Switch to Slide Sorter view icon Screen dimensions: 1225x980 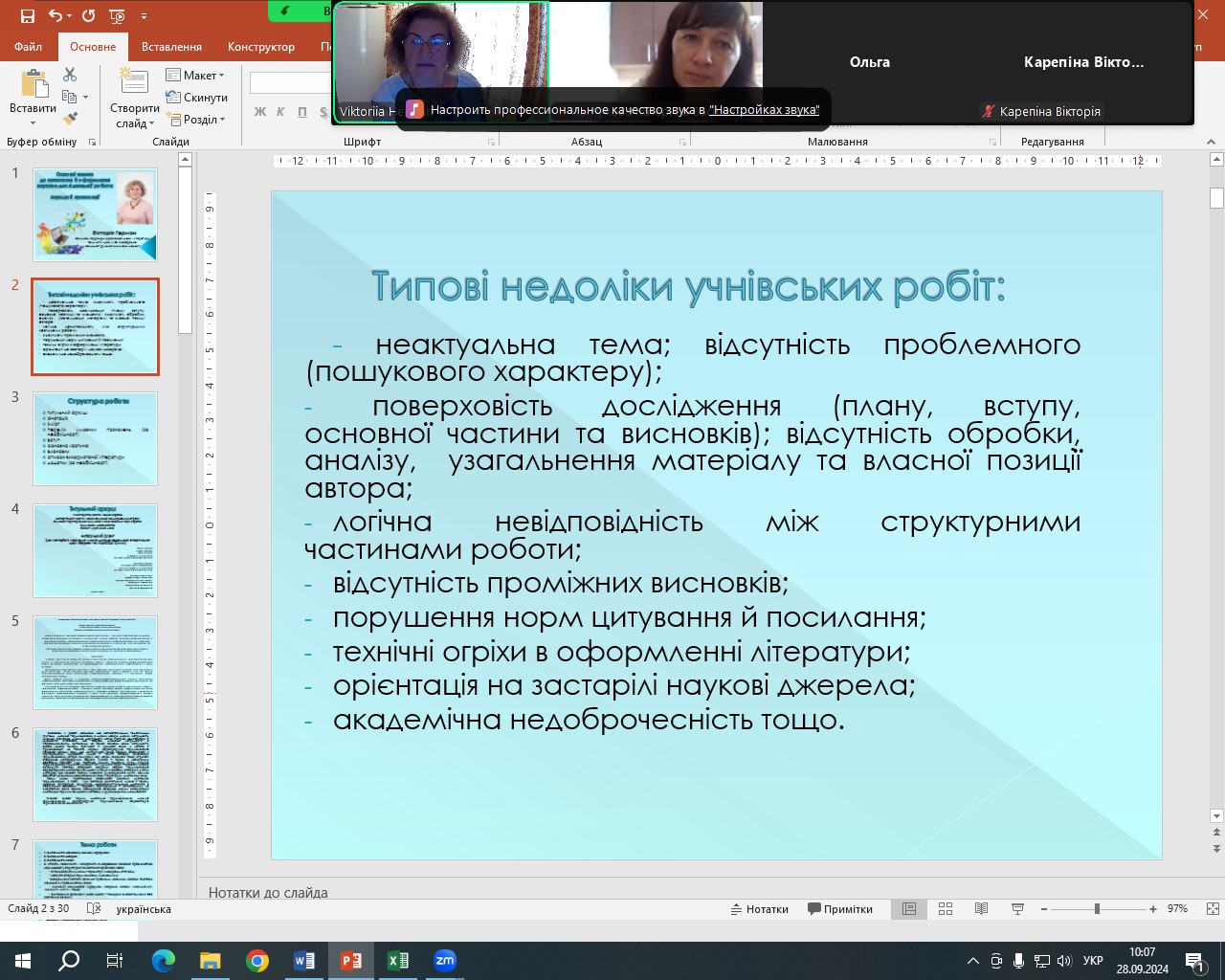(x=946, y=909)
